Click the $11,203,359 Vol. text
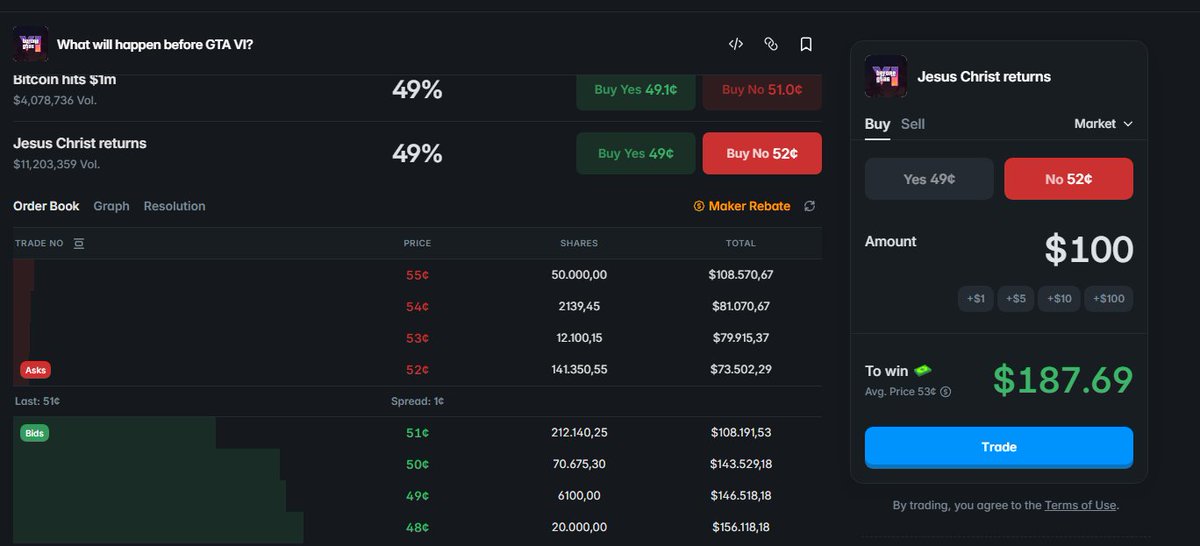Image resolution: width=1200 pixels, height=546 pixels. [56, 164]
